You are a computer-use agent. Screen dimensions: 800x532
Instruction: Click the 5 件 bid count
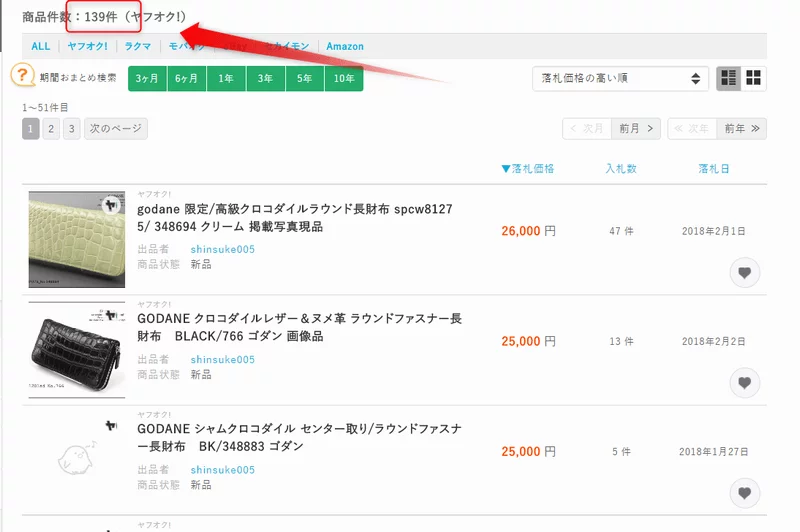pos(621,451)
